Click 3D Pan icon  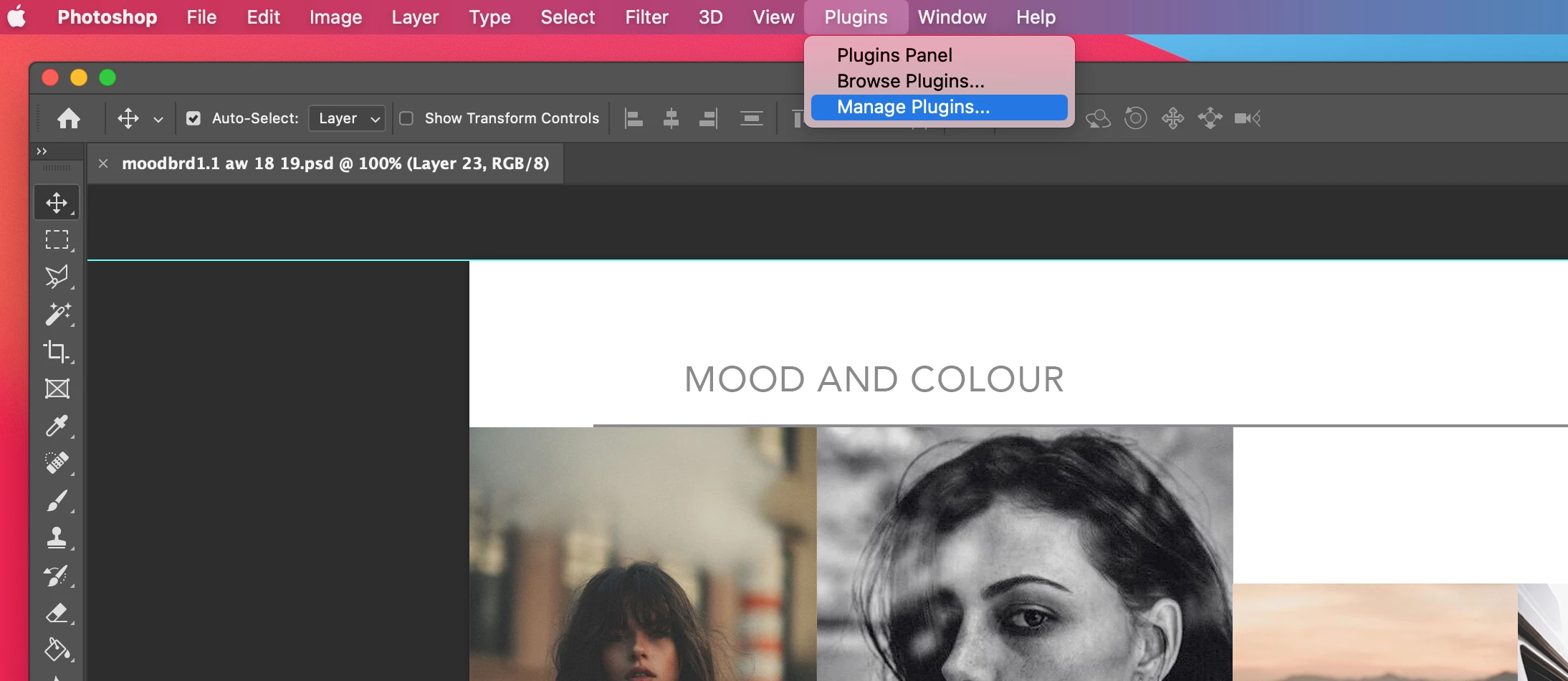[x=1172, y=118]
